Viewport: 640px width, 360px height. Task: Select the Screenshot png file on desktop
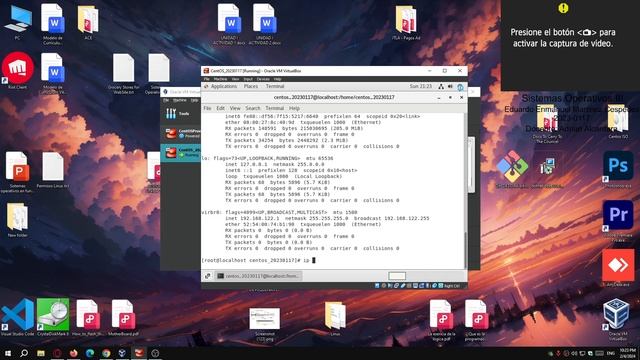264,324
